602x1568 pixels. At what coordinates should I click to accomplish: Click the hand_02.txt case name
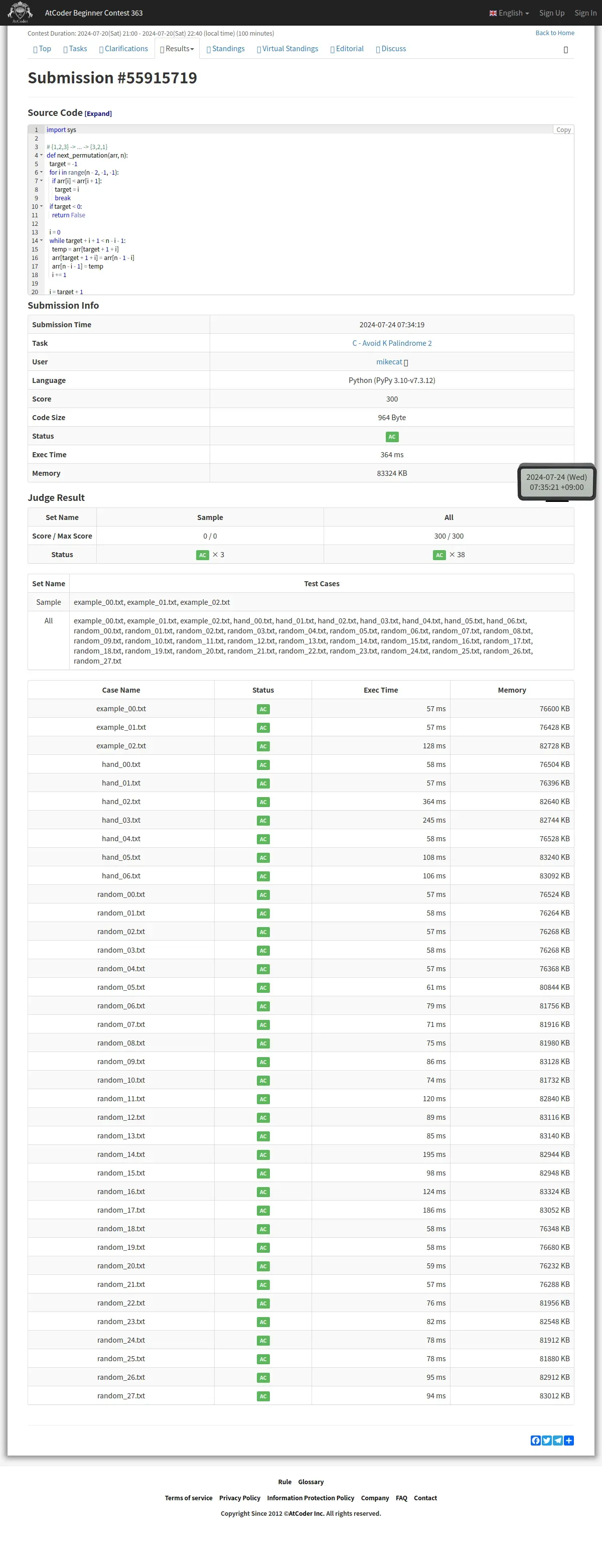(x=121, y=802)
